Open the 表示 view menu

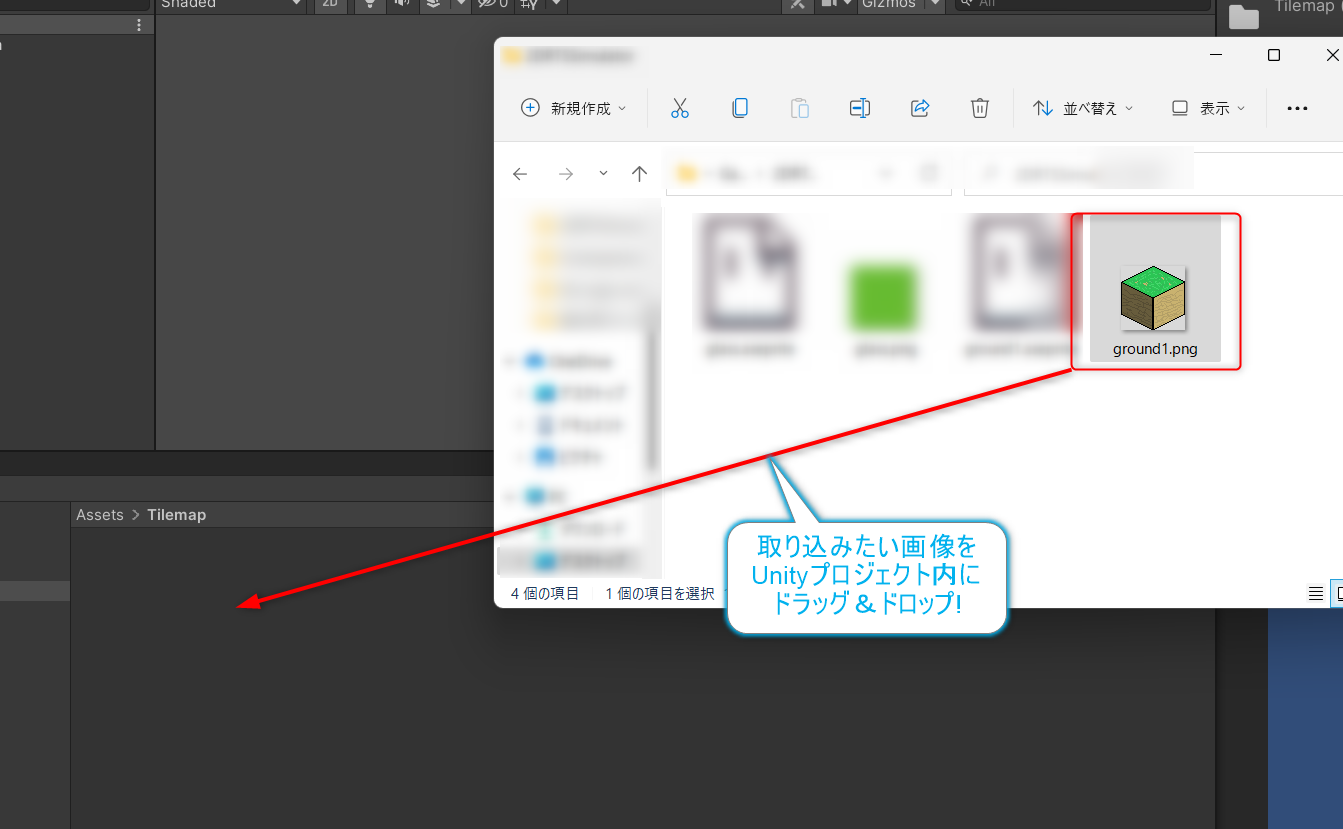pos(1208,108)
